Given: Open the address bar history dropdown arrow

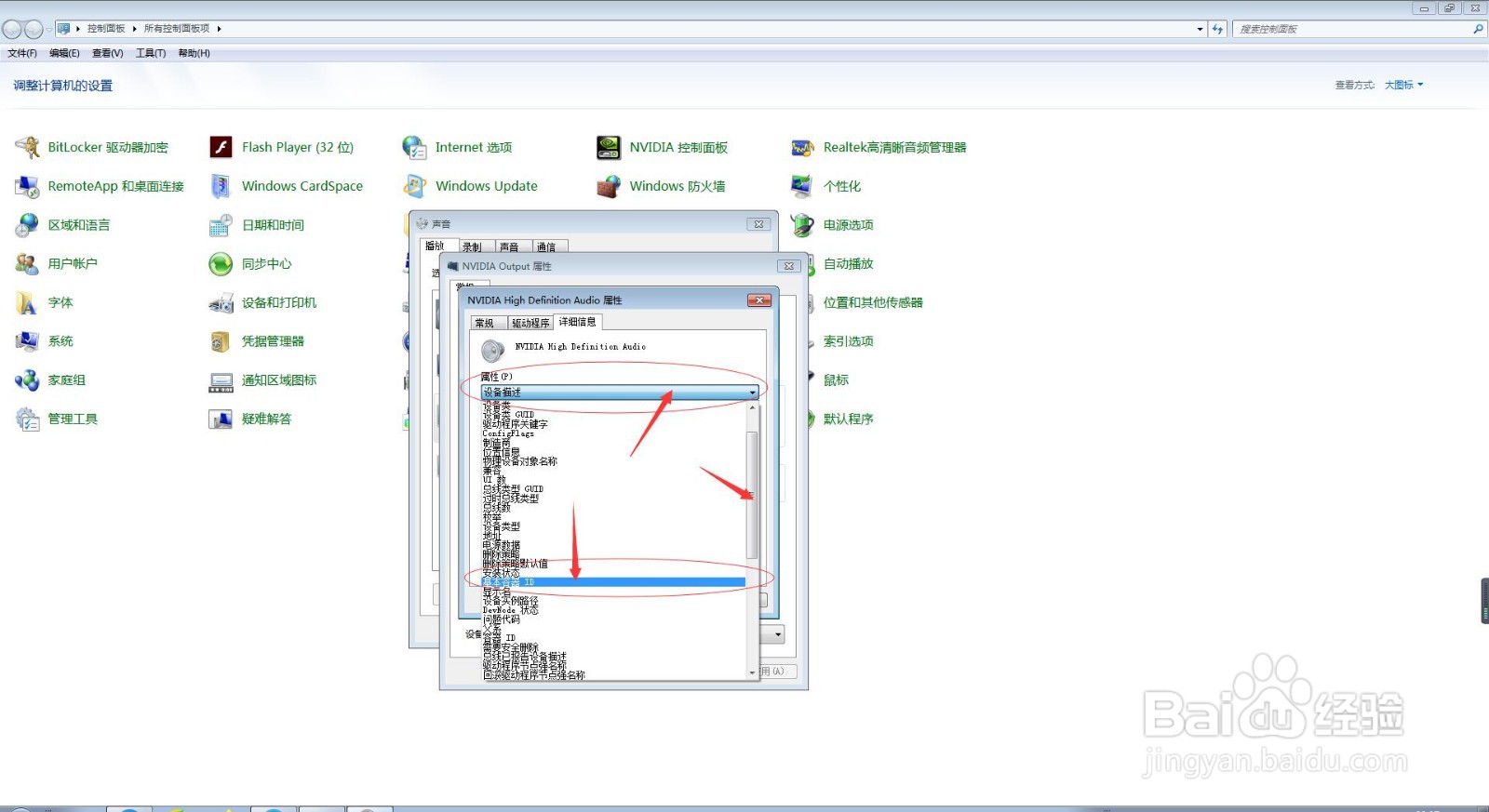Looking at the screenshot, I should pyautogui.click(x=1200, y=29).
